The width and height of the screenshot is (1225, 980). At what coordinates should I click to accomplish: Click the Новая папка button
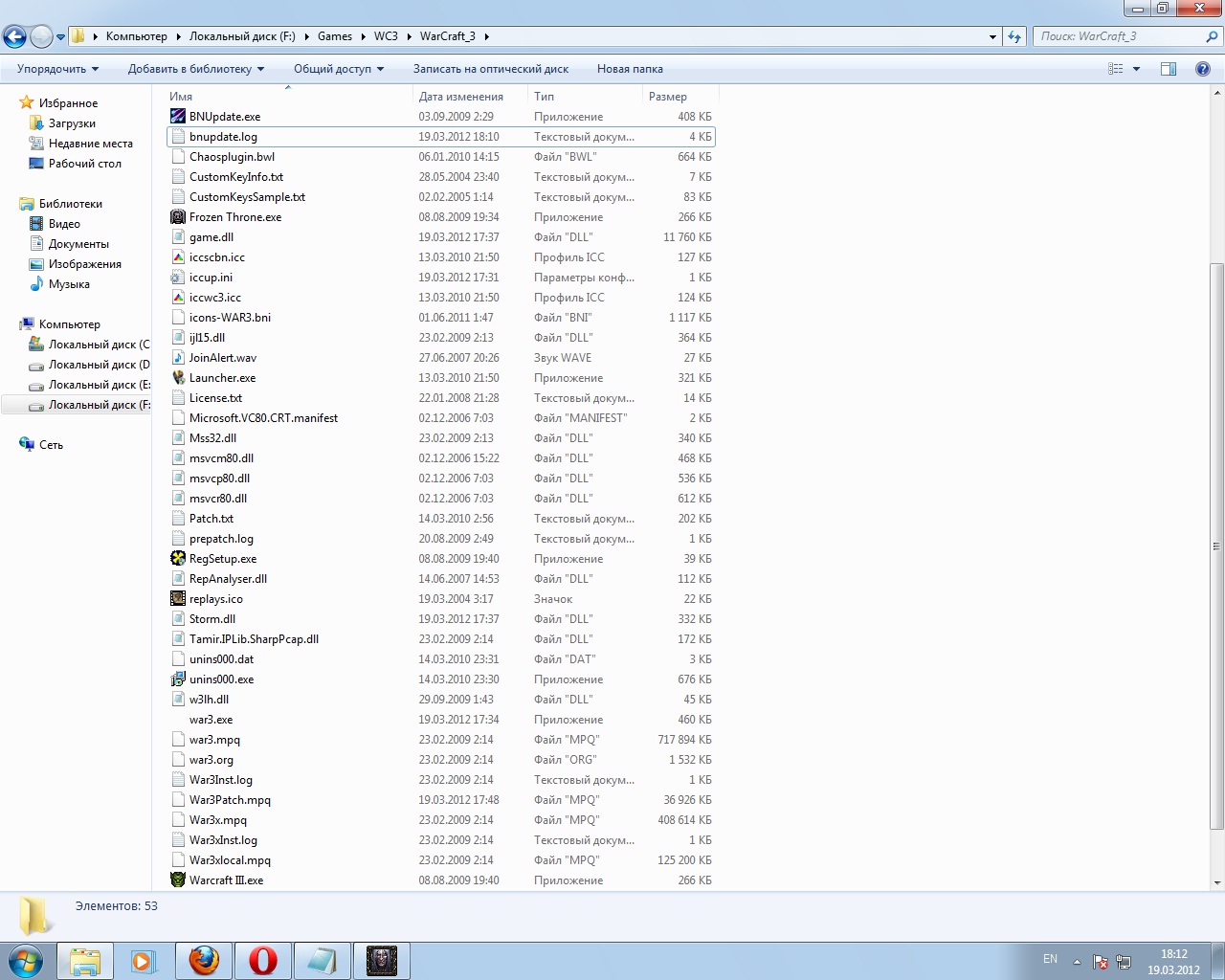(630, 69)
